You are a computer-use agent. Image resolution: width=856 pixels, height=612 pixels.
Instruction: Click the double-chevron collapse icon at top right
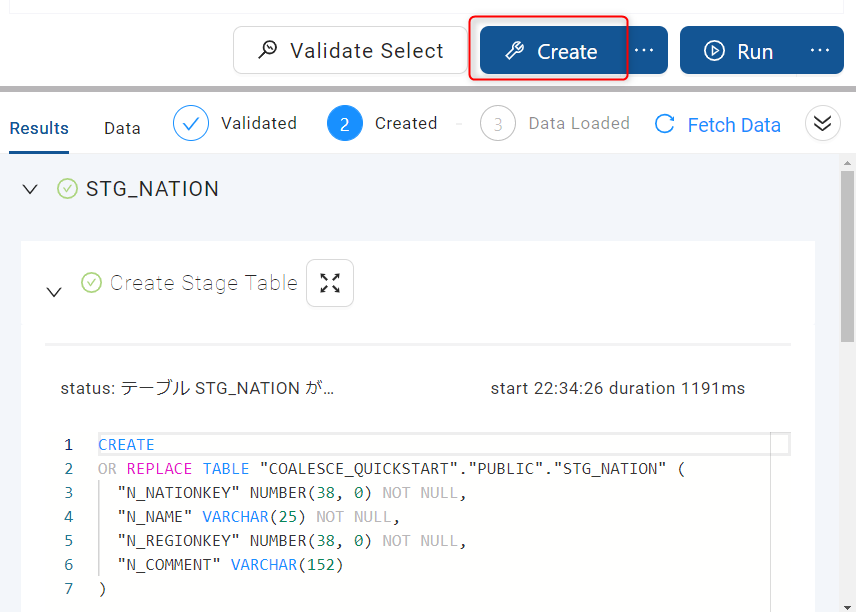tap(822, 123)
